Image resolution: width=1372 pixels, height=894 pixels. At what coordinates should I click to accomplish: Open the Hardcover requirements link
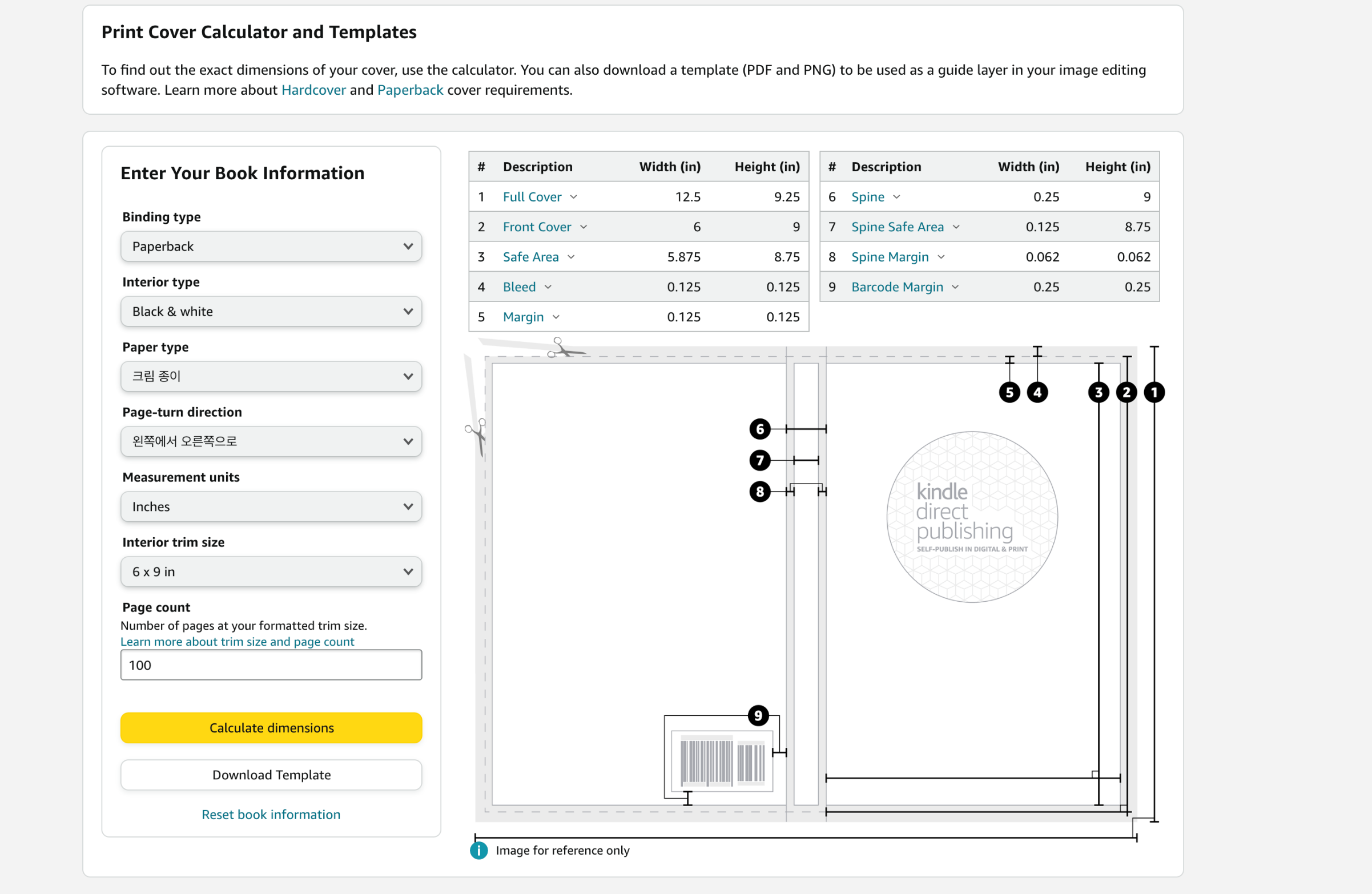313,90
